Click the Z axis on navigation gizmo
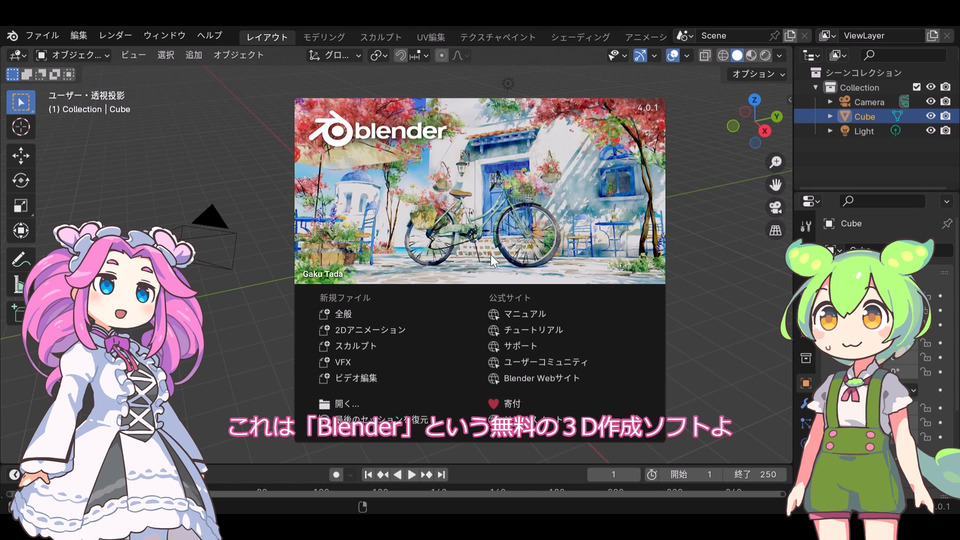Screen dimensions: 960x540 [x=755, y=99]
